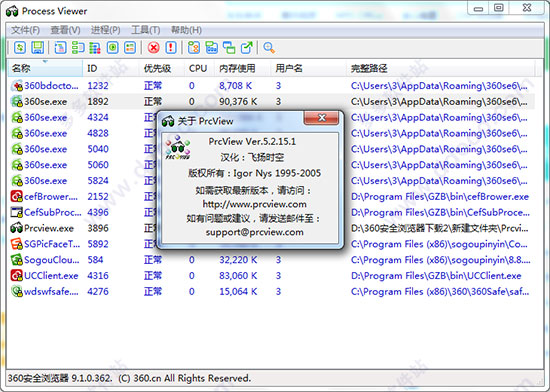Click memory value 83,060 K
This screenshot has width=550, height=392.
(238, 276)
